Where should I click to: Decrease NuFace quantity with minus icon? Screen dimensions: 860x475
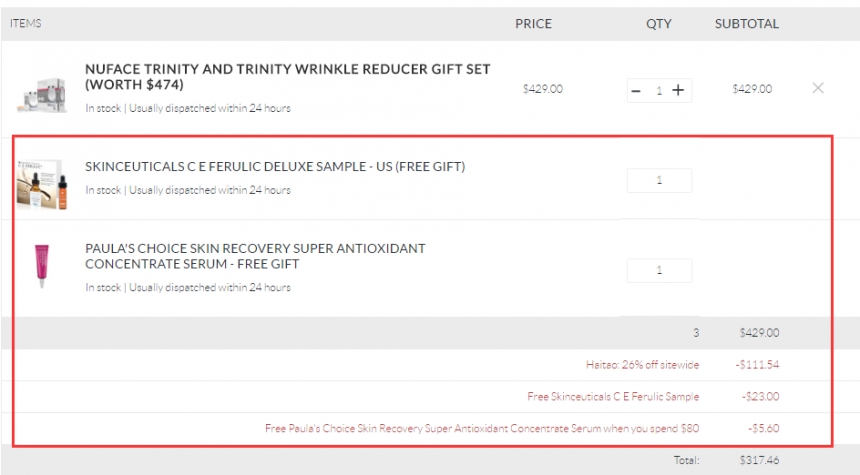[x=636, y=91]
